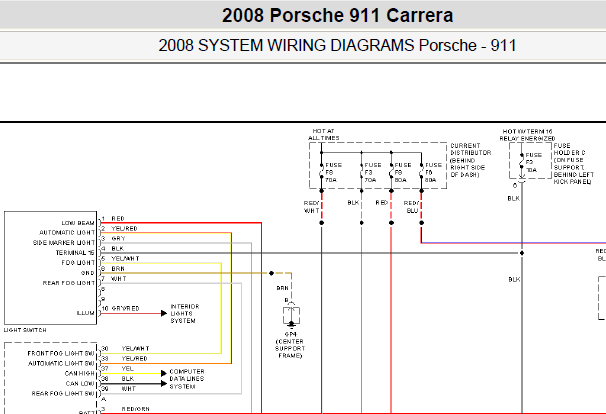Screen dimensions: 606x414
Task: Click the 'YEL/RED' wire label at pin 33
Action: point(134,359)
